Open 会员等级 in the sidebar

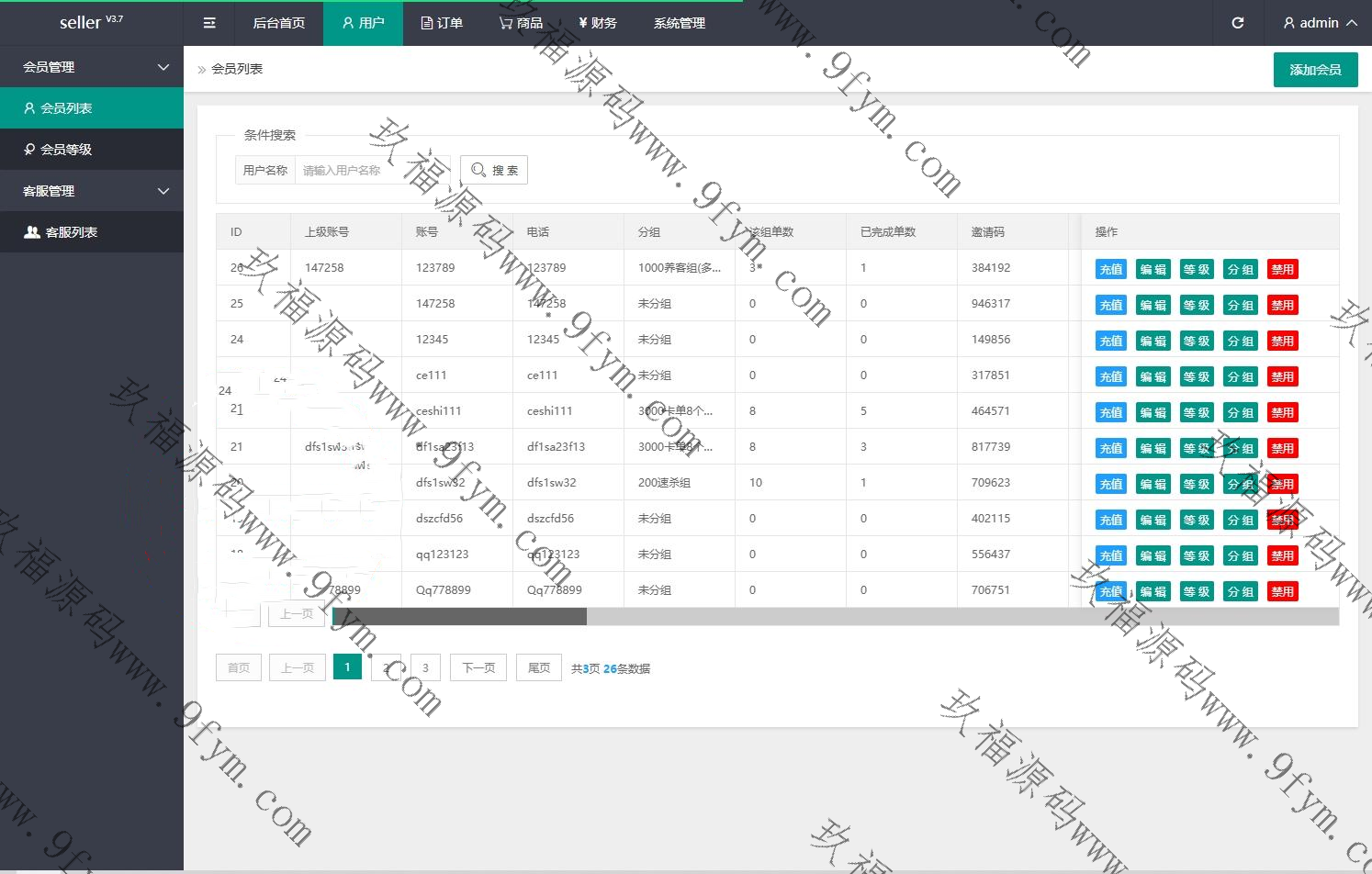[92, 150]
